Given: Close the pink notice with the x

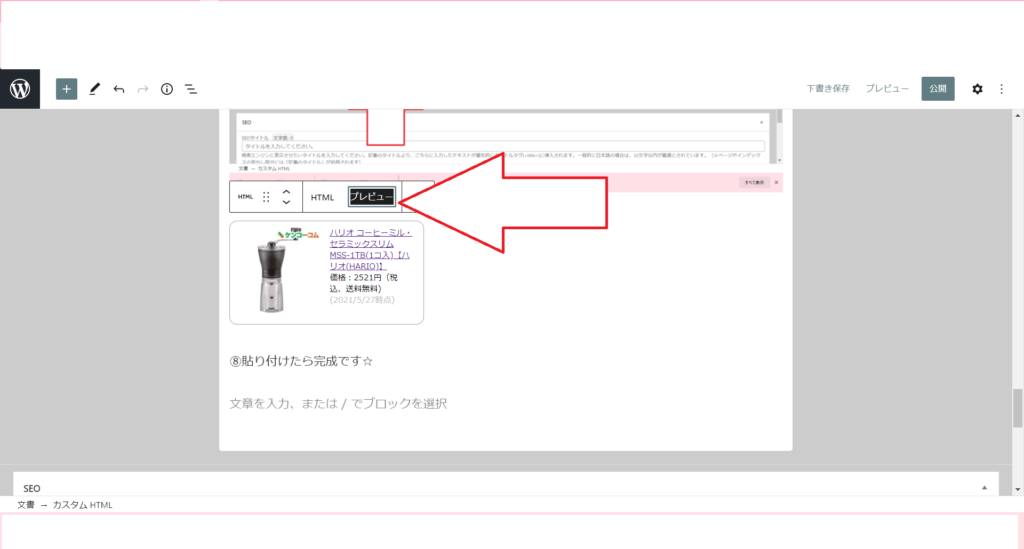Looking at the screenshot, I should (776, 182).
